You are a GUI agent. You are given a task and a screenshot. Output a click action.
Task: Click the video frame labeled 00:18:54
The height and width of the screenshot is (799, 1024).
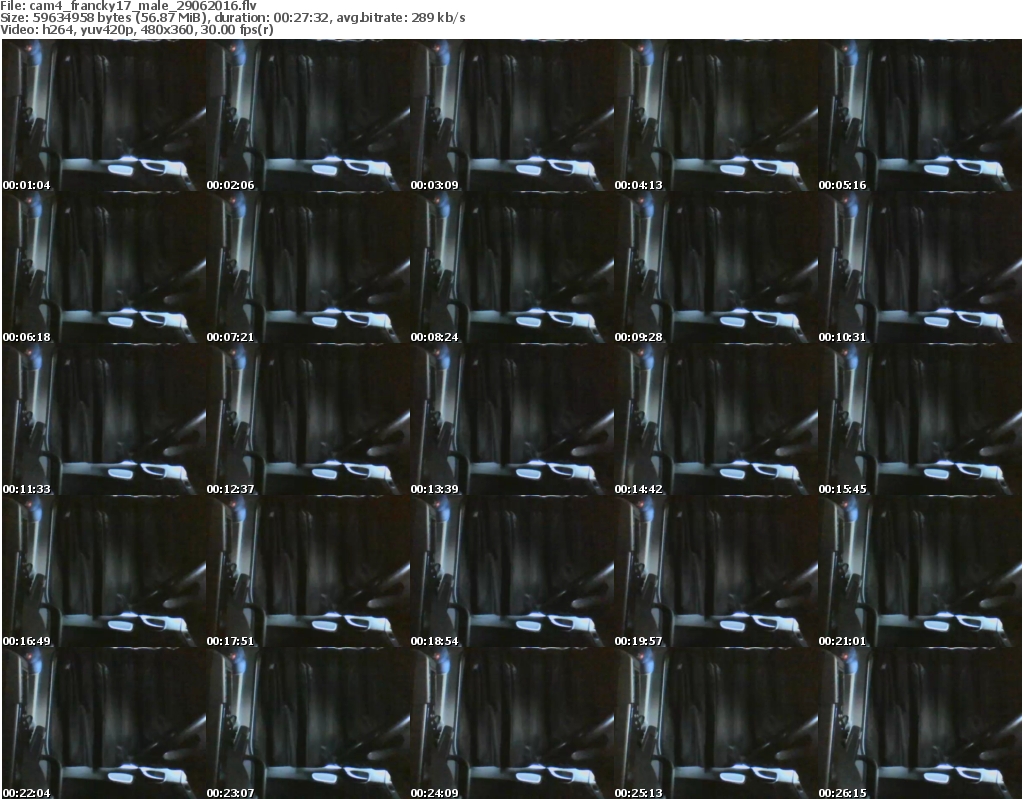click(x=512, y=572)
